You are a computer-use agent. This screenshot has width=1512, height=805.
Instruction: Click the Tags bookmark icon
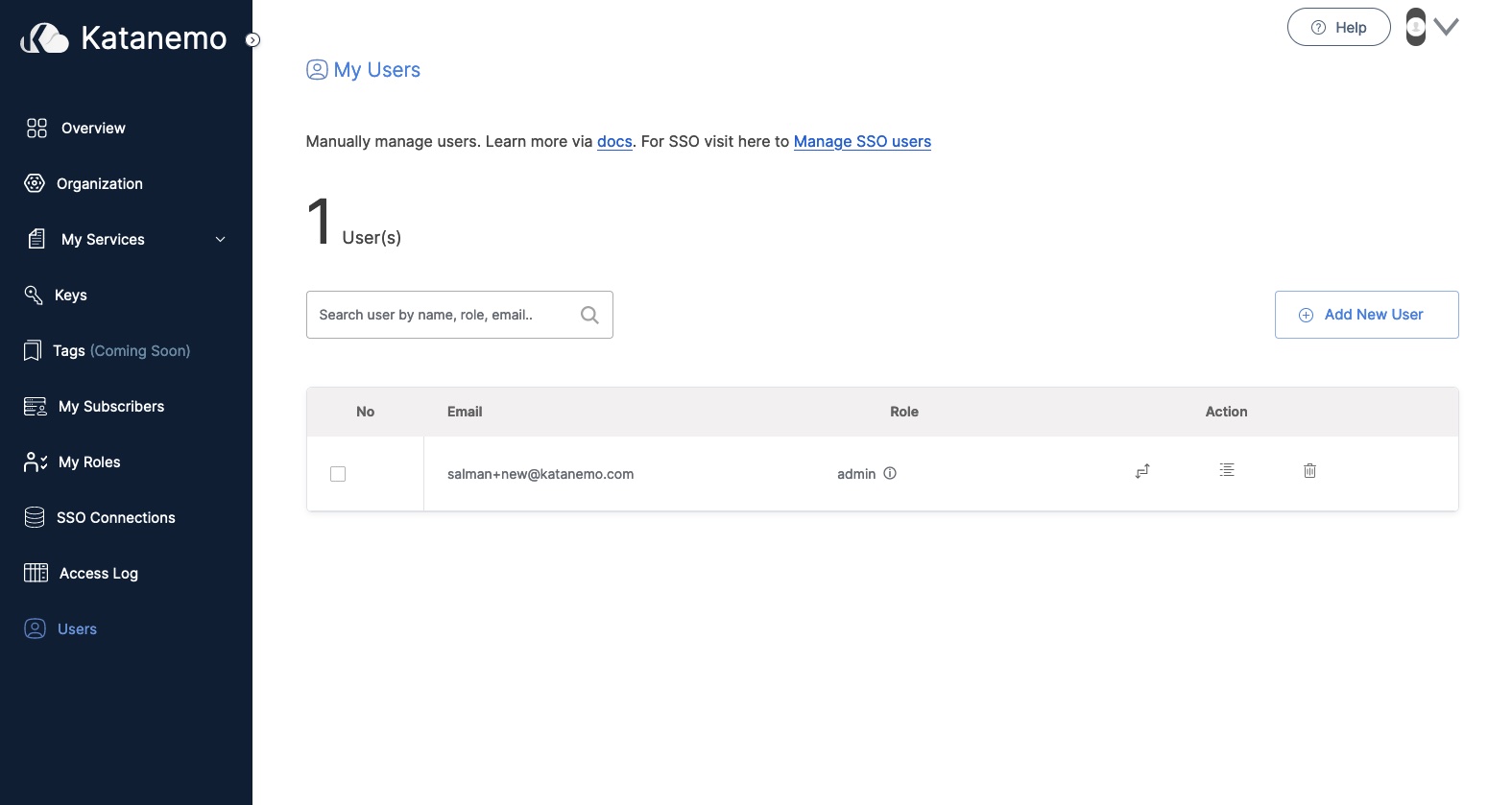tap(33, 350)
